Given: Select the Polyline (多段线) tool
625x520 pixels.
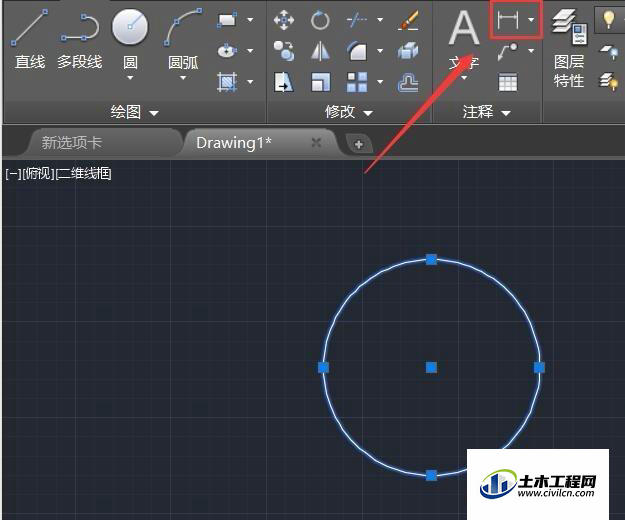Looking at the screenshot, I should click(80, 40).
